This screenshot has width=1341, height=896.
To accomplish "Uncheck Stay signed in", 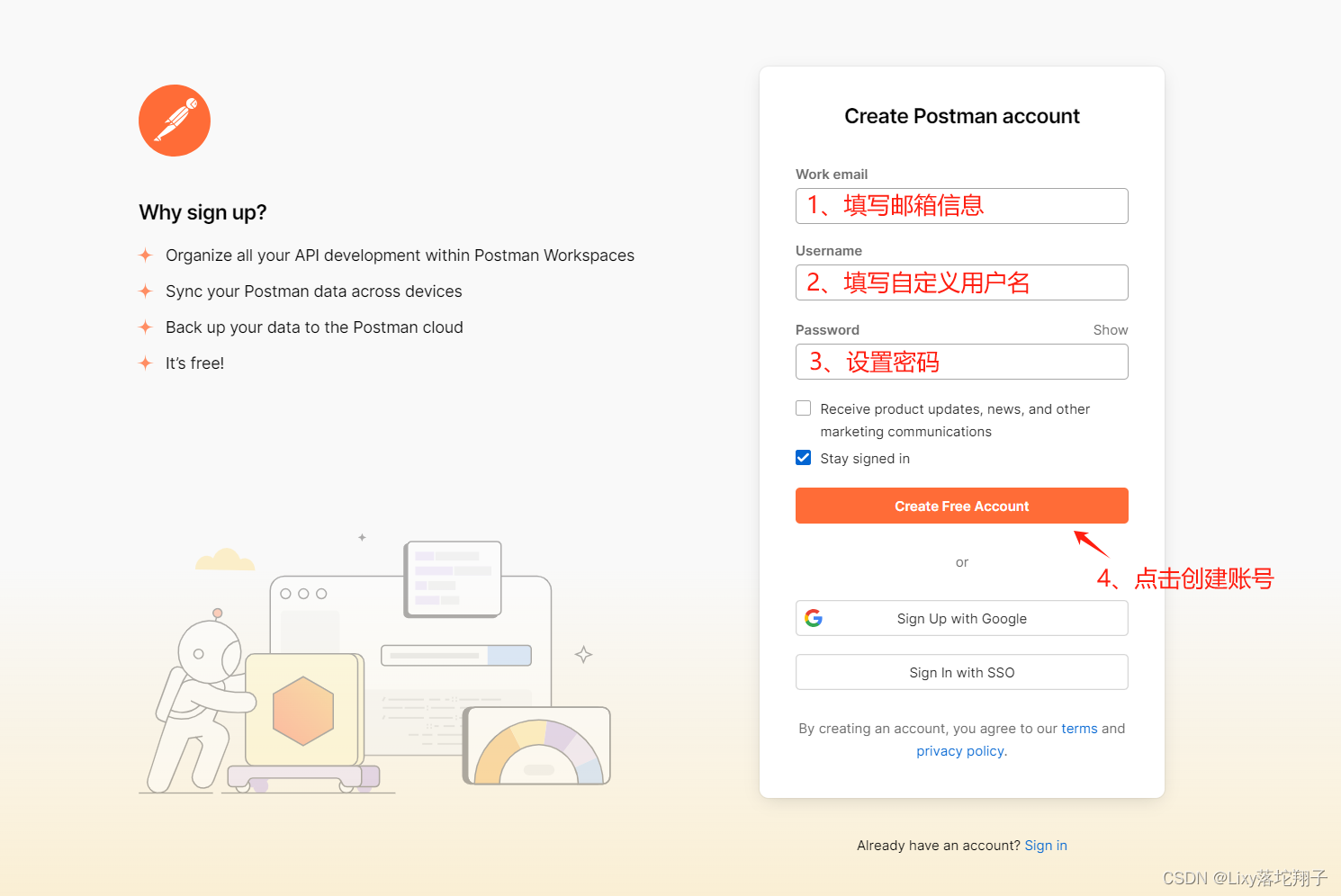I will pos(804,458).
